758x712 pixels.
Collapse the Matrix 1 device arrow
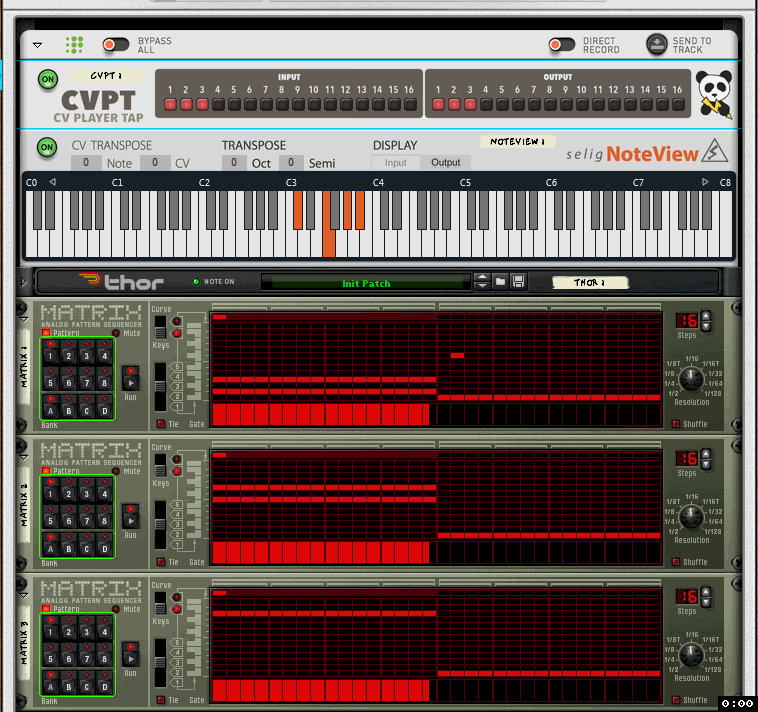[x=24, y=320]
